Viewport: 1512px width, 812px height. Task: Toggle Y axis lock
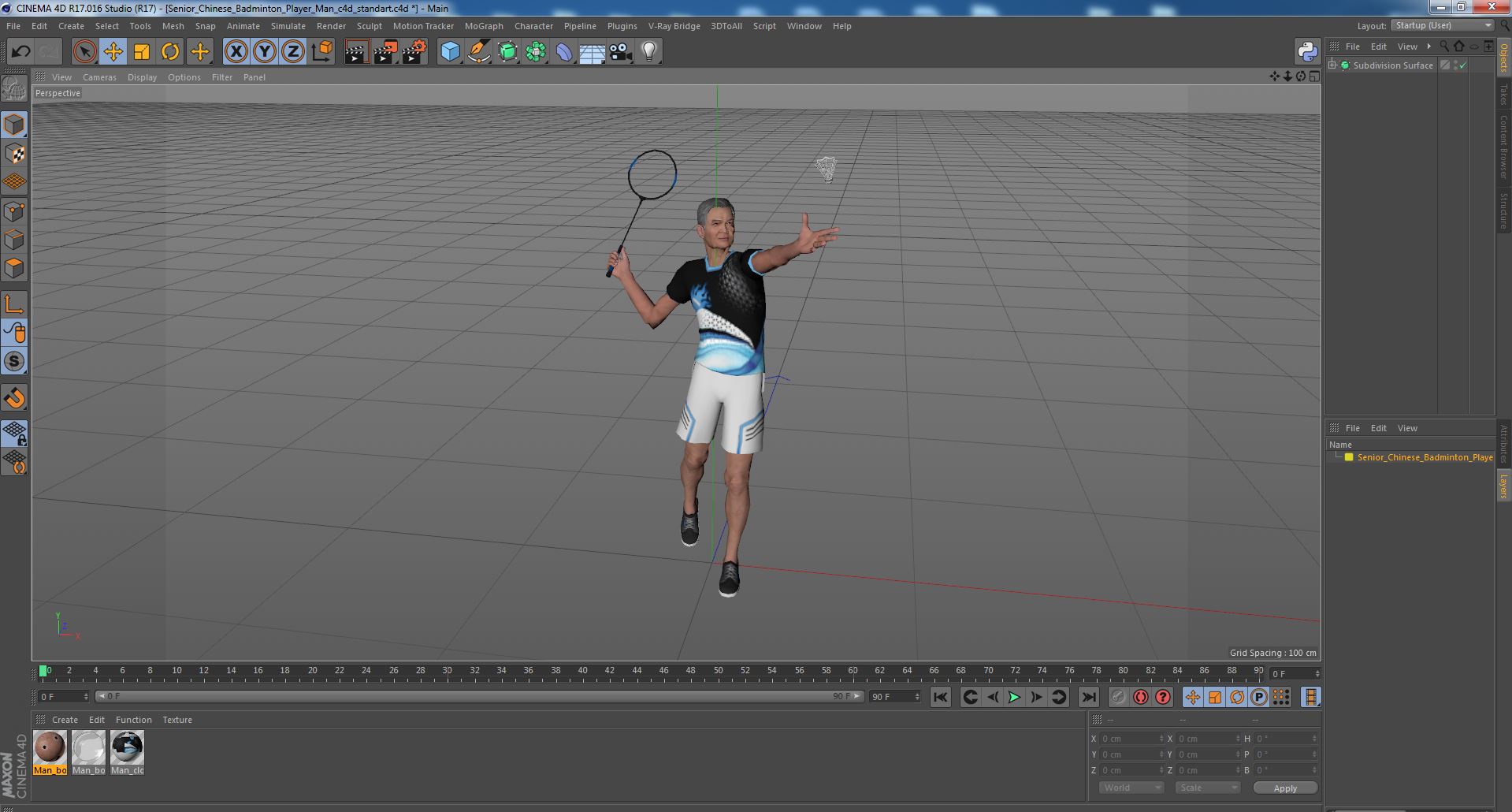pyautogui.click(x=265, y=52)
